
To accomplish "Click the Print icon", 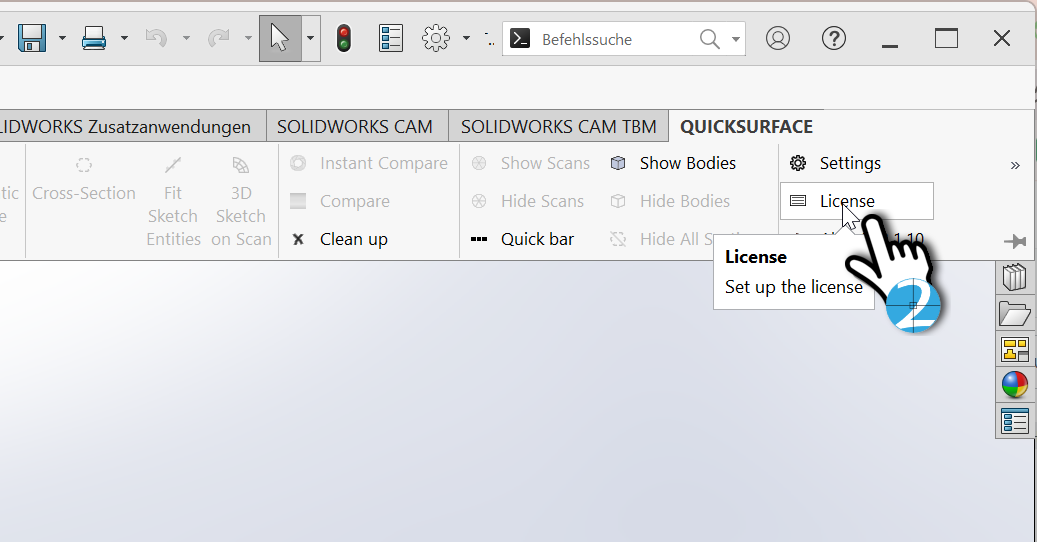I will tap(94, 38).
